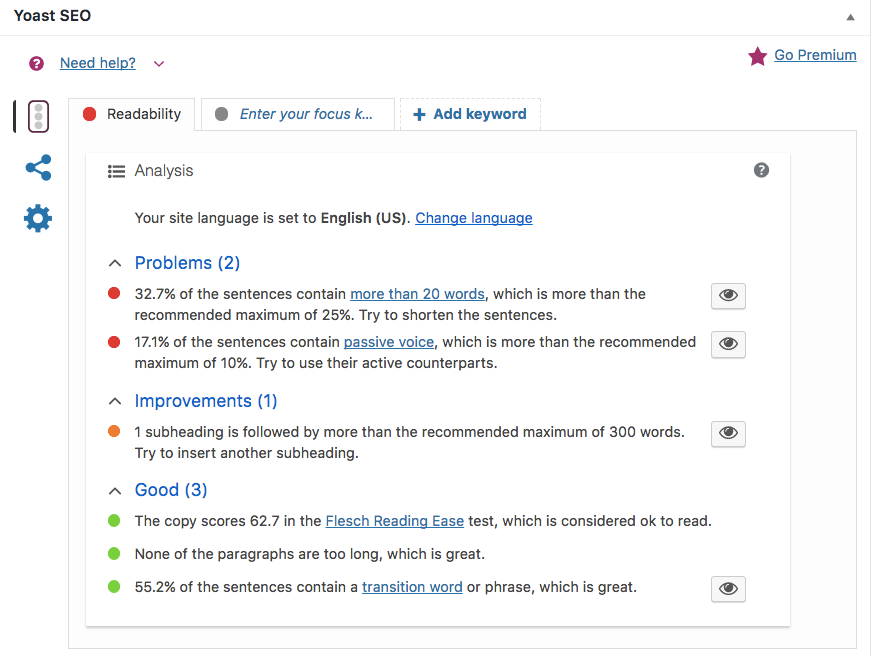This screenshot has width=871, height=656.
Task: Toggle eye marker for transition words result
Action: point(728,588)
